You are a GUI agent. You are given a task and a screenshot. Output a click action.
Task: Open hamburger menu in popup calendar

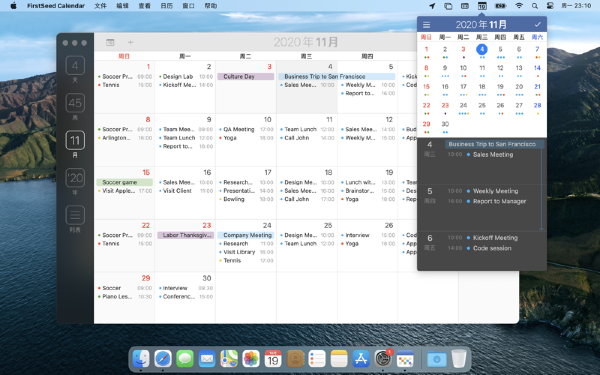[426, 25]
